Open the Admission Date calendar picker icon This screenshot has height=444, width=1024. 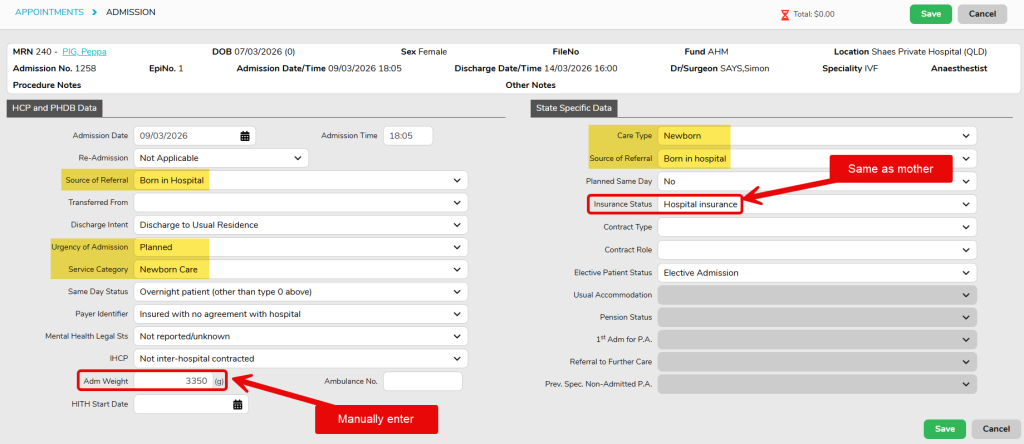coord(245,136)
